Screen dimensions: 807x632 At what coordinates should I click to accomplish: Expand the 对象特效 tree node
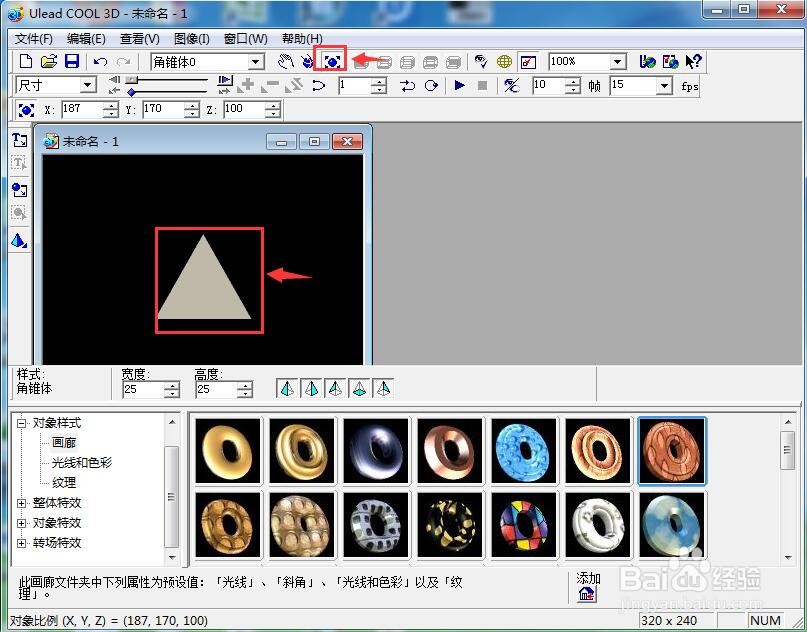pyautogui.click(x=21, y=523)
